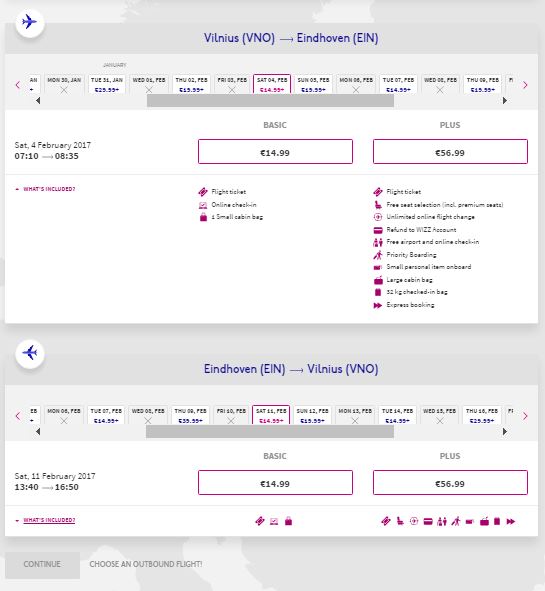Click the return flight airplane icon
545x591 pixels.
click(x=29, y=353)
